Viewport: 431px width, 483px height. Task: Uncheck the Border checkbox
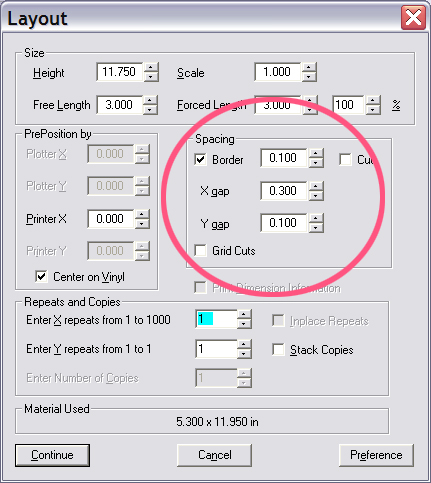[x=200, y=159]
